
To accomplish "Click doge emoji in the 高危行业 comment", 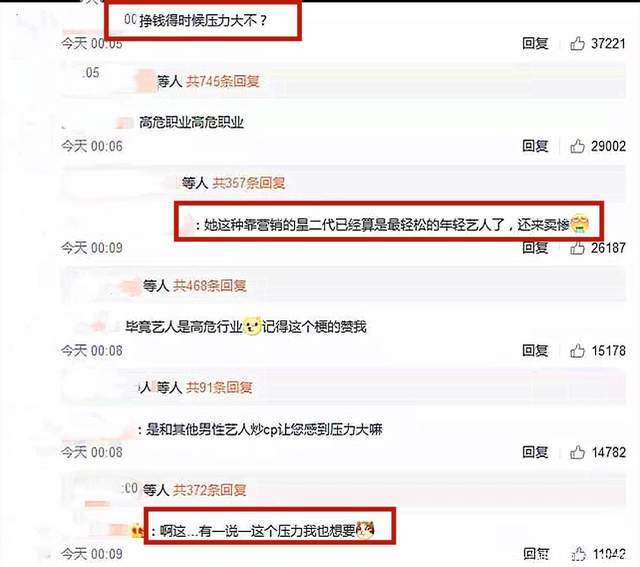I will point(252,326).
